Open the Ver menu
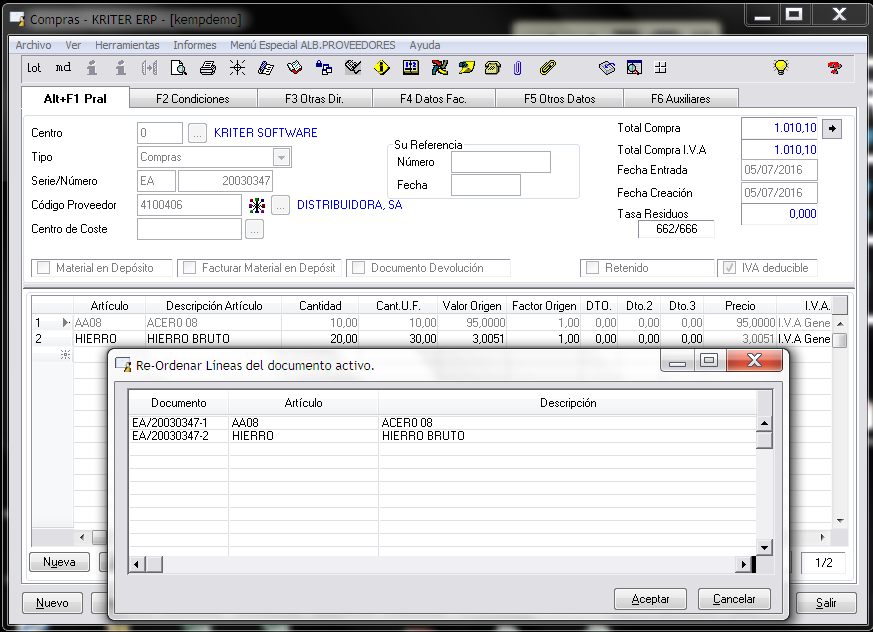The image size is (873, 632). [73, 45]
